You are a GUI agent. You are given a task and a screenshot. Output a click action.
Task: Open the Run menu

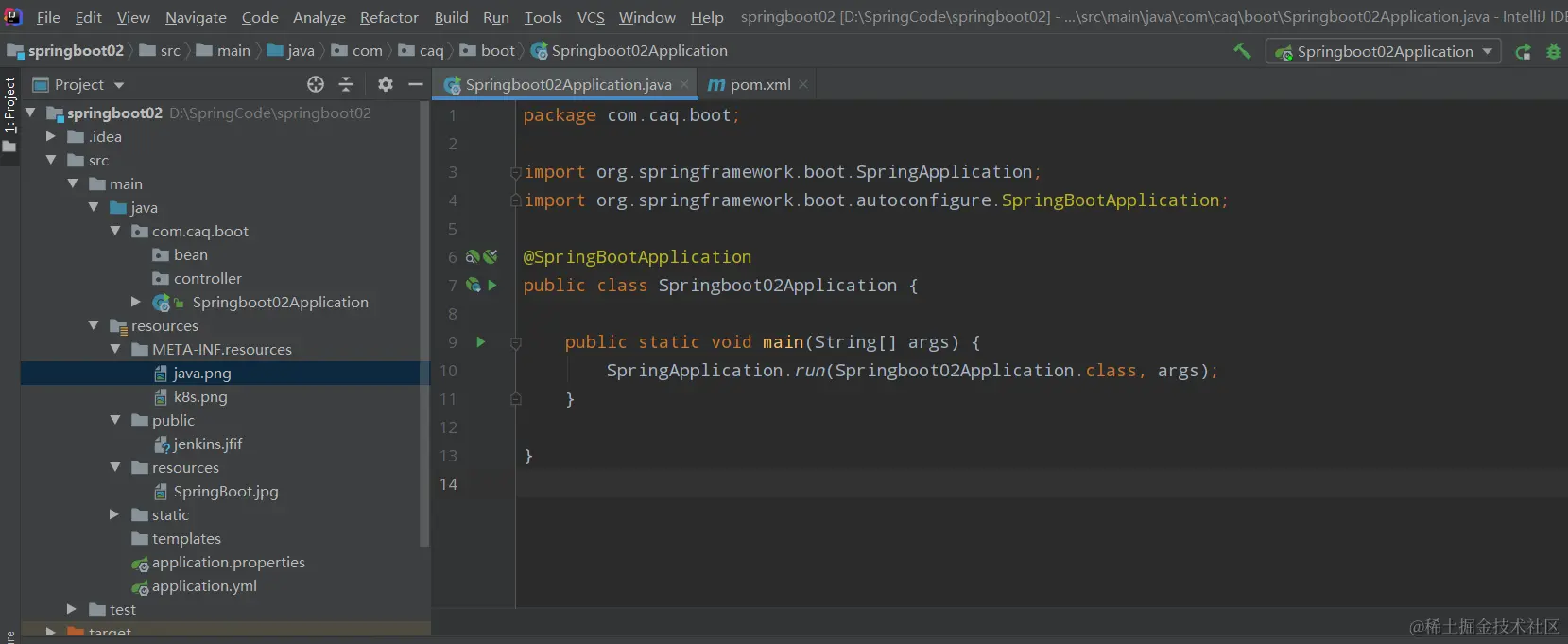[x=496, y=17]
